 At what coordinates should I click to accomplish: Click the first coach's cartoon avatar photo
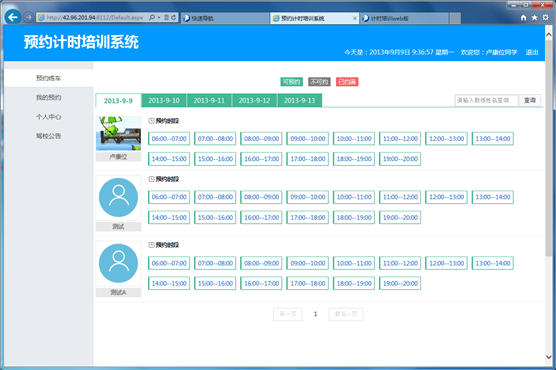[118, 133]
